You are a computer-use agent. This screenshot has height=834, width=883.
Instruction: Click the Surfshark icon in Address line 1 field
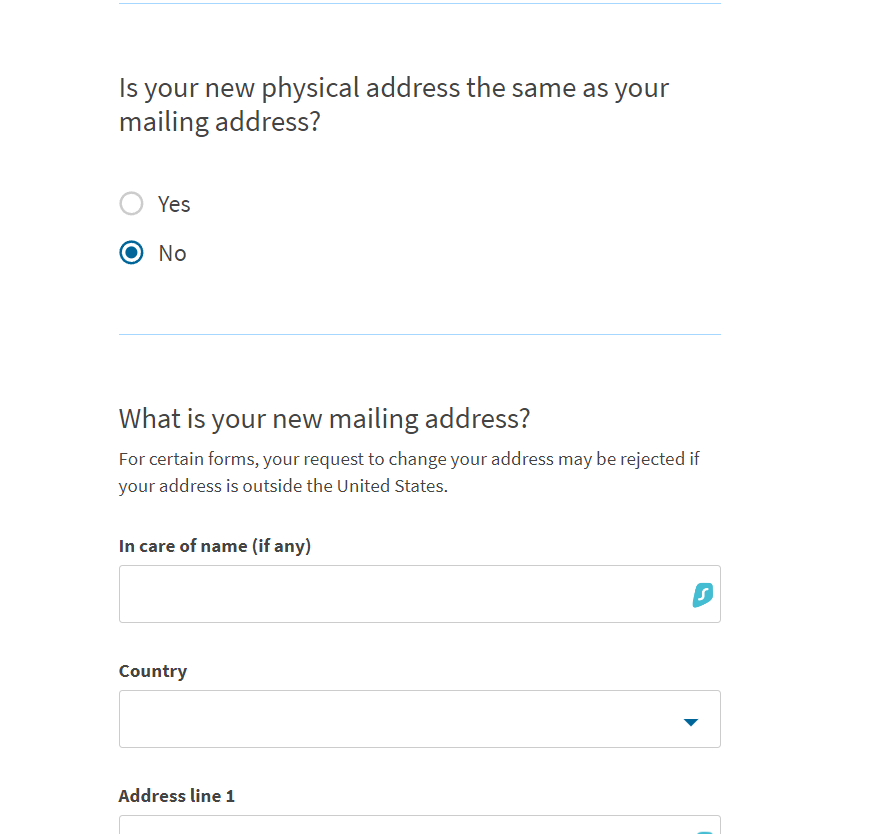[x=704, y=832]
